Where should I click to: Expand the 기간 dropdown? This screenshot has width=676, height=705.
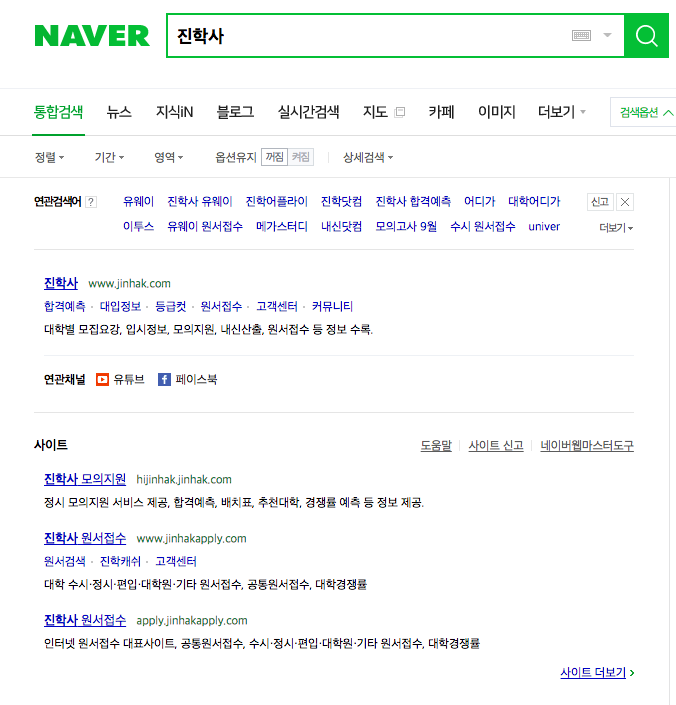tap(109, 157)
